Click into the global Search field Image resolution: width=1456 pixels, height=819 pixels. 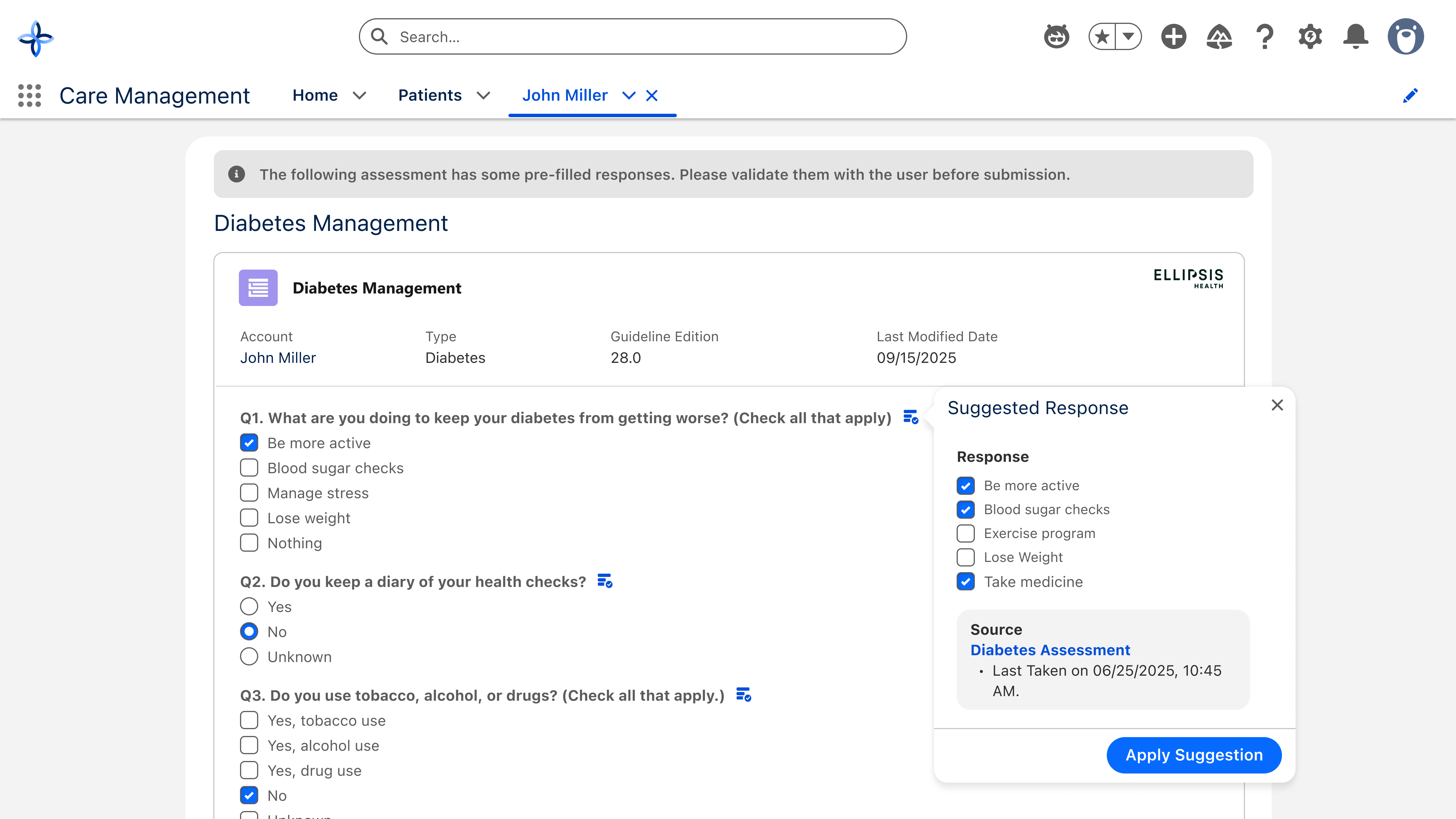point(633,37)
